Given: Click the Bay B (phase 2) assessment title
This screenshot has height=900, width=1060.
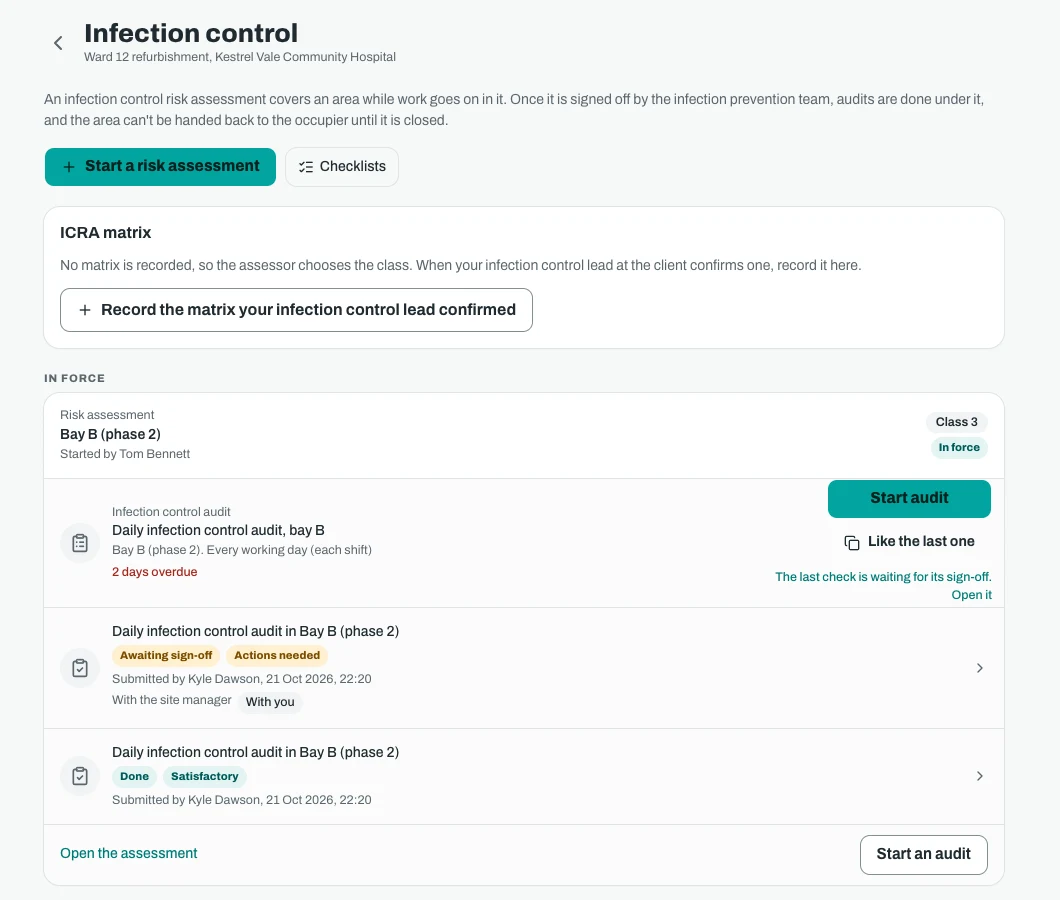Looking at the screenshot, I should [110, 434].
